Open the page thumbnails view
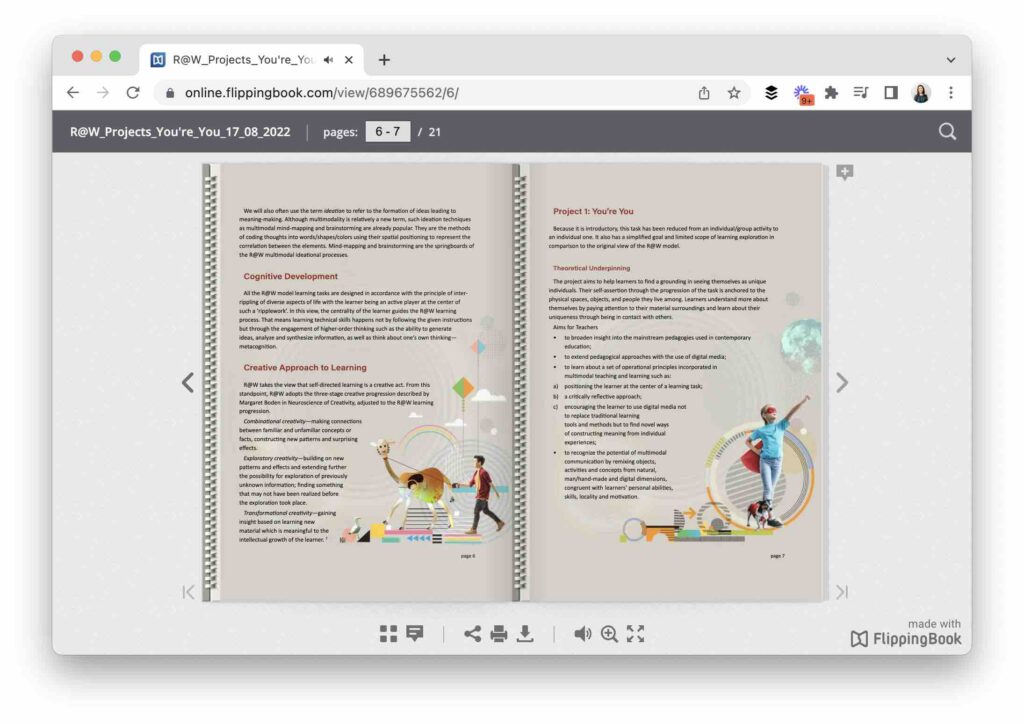 (x=388, y=633)
